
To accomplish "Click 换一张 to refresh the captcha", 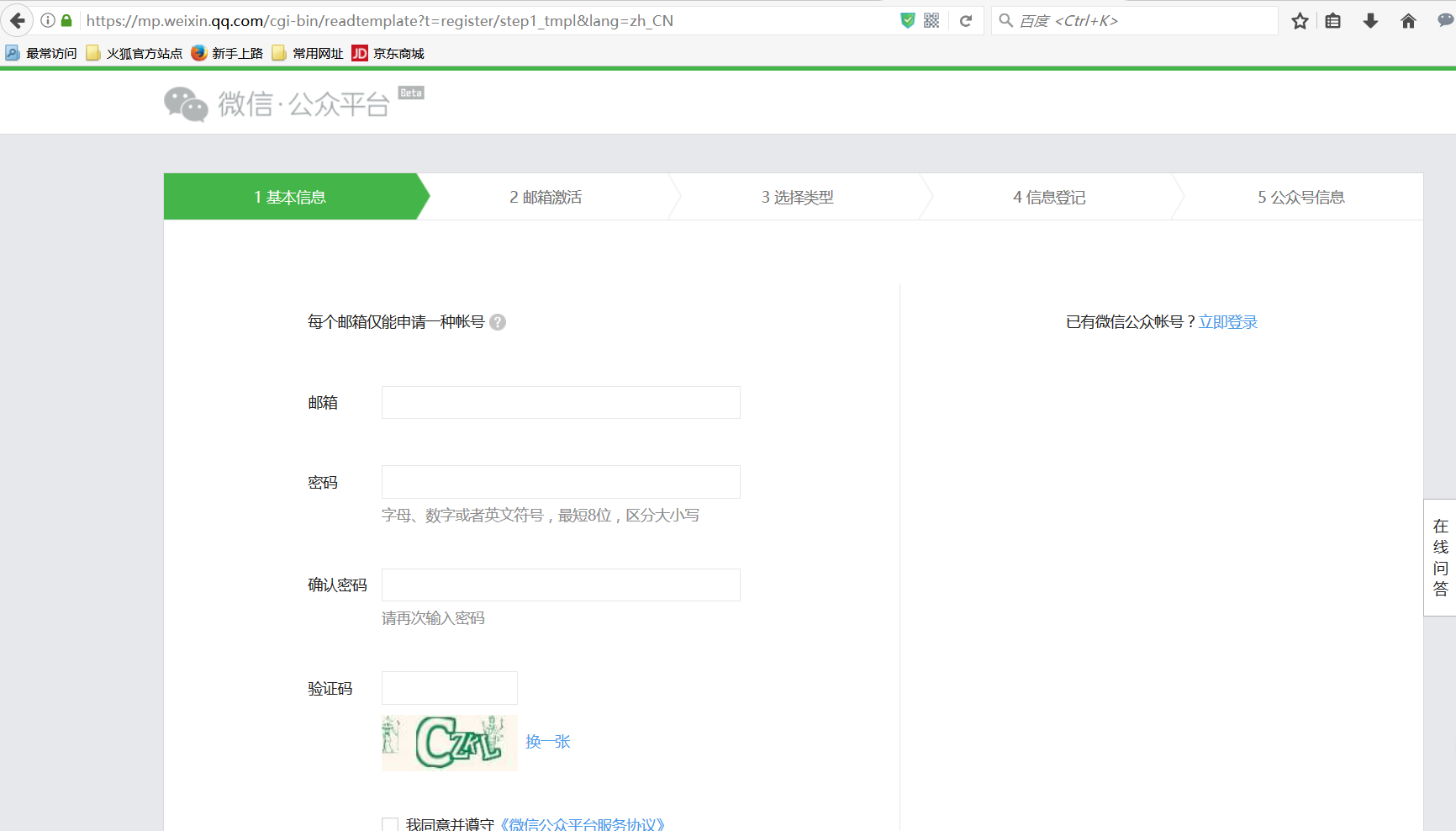I will (x=548, y=741).
